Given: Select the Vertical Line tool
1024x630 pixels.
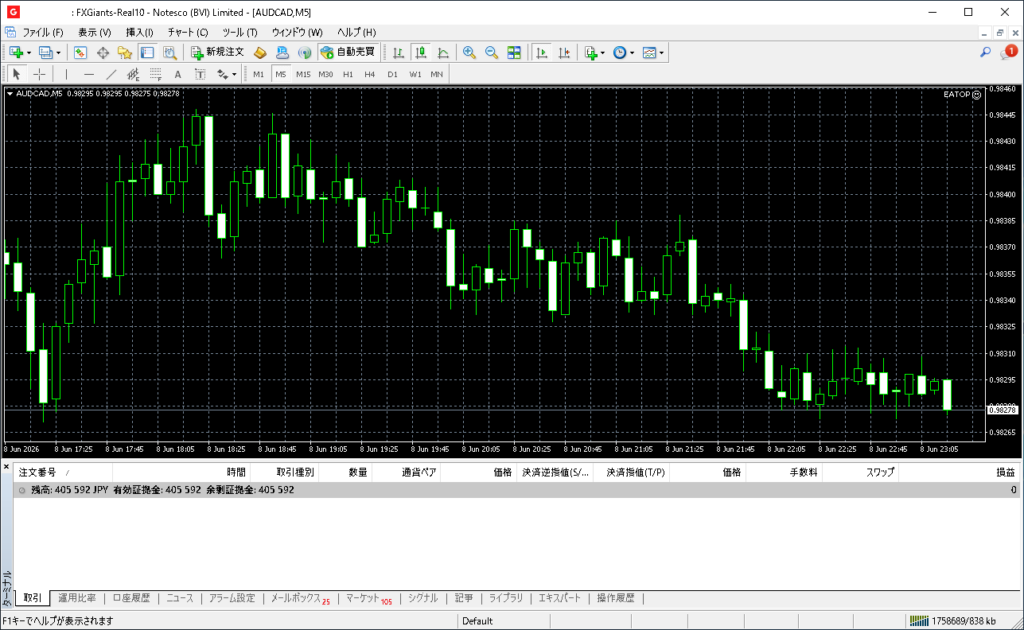Looking at the screenshot, I should click(x=66, y=74).
